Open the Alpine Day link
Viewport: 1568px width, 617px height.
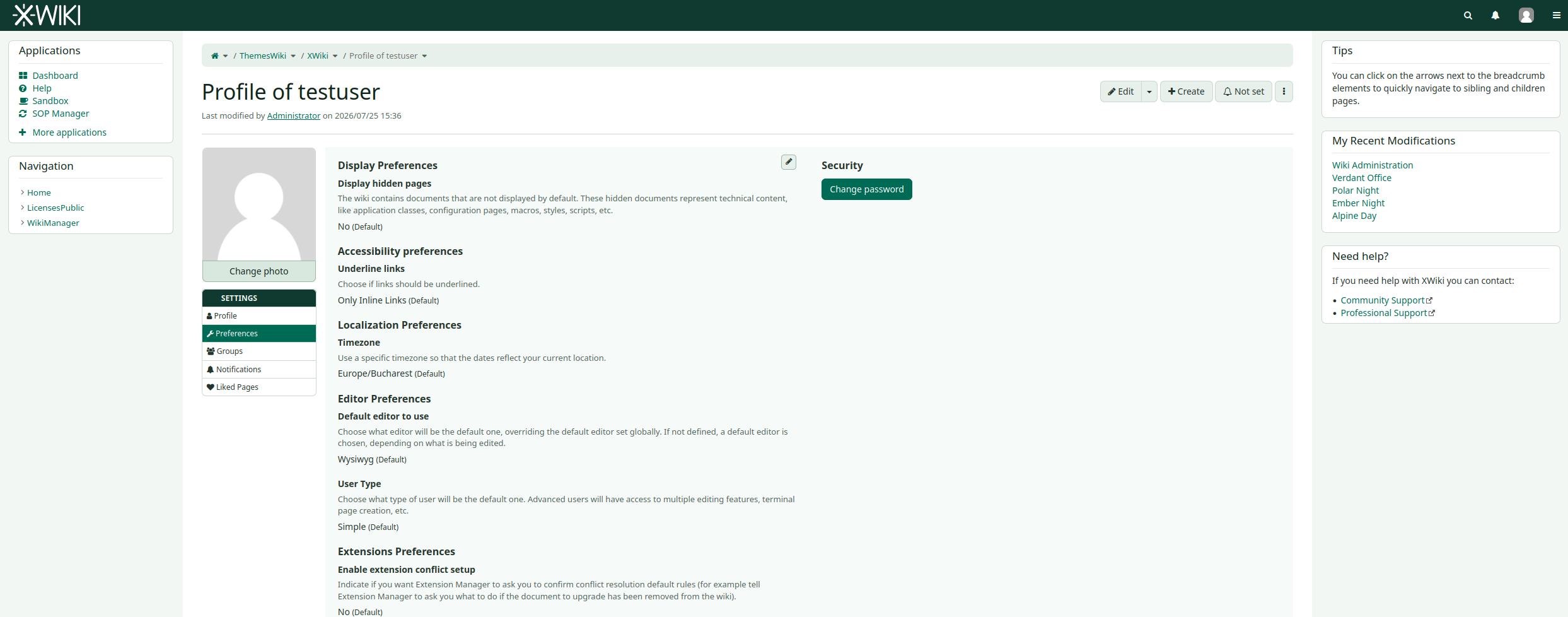click(1354, 216)
